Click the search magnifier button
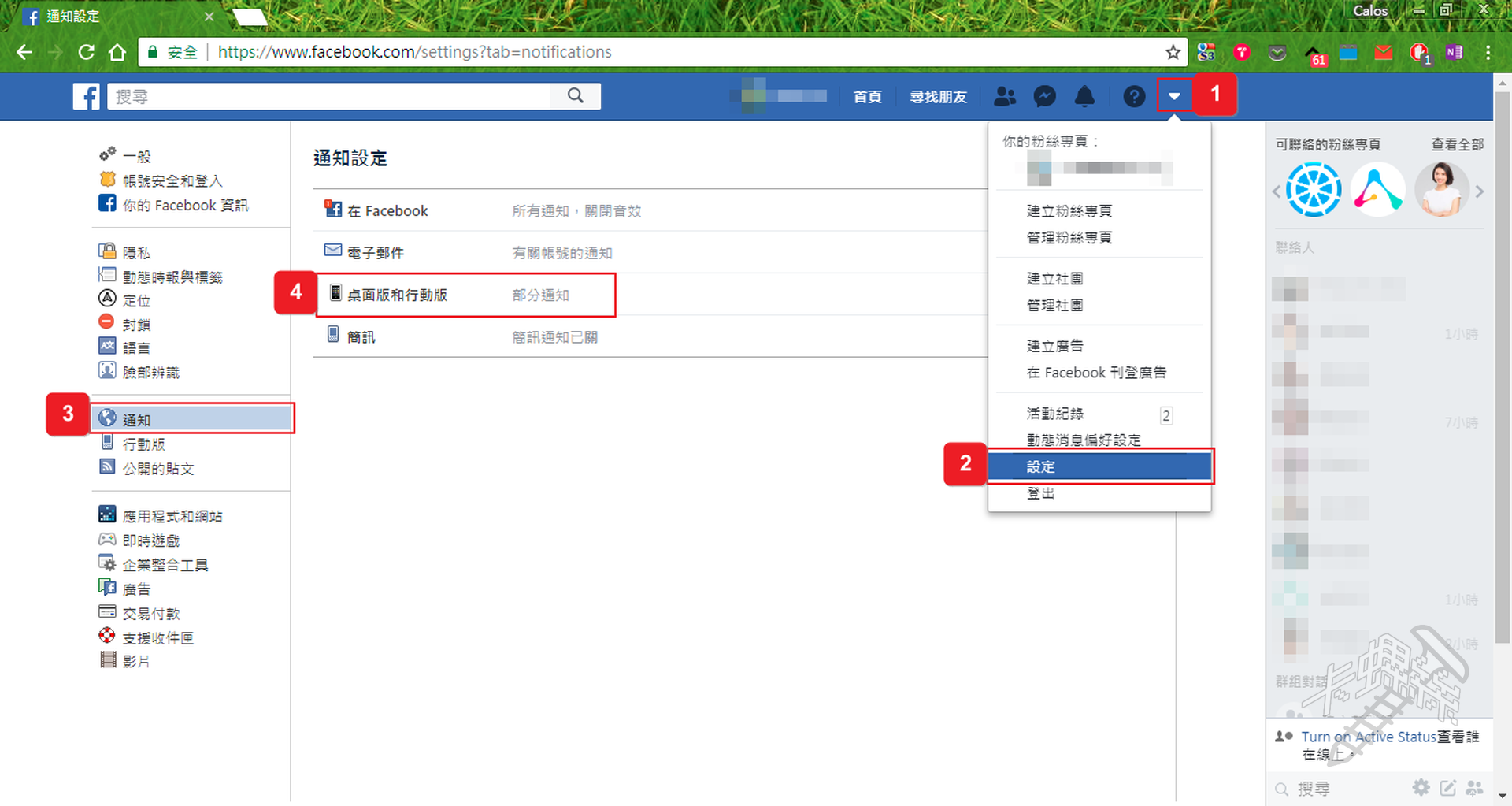Screen dimensions: 1512x806 (576, 96)
